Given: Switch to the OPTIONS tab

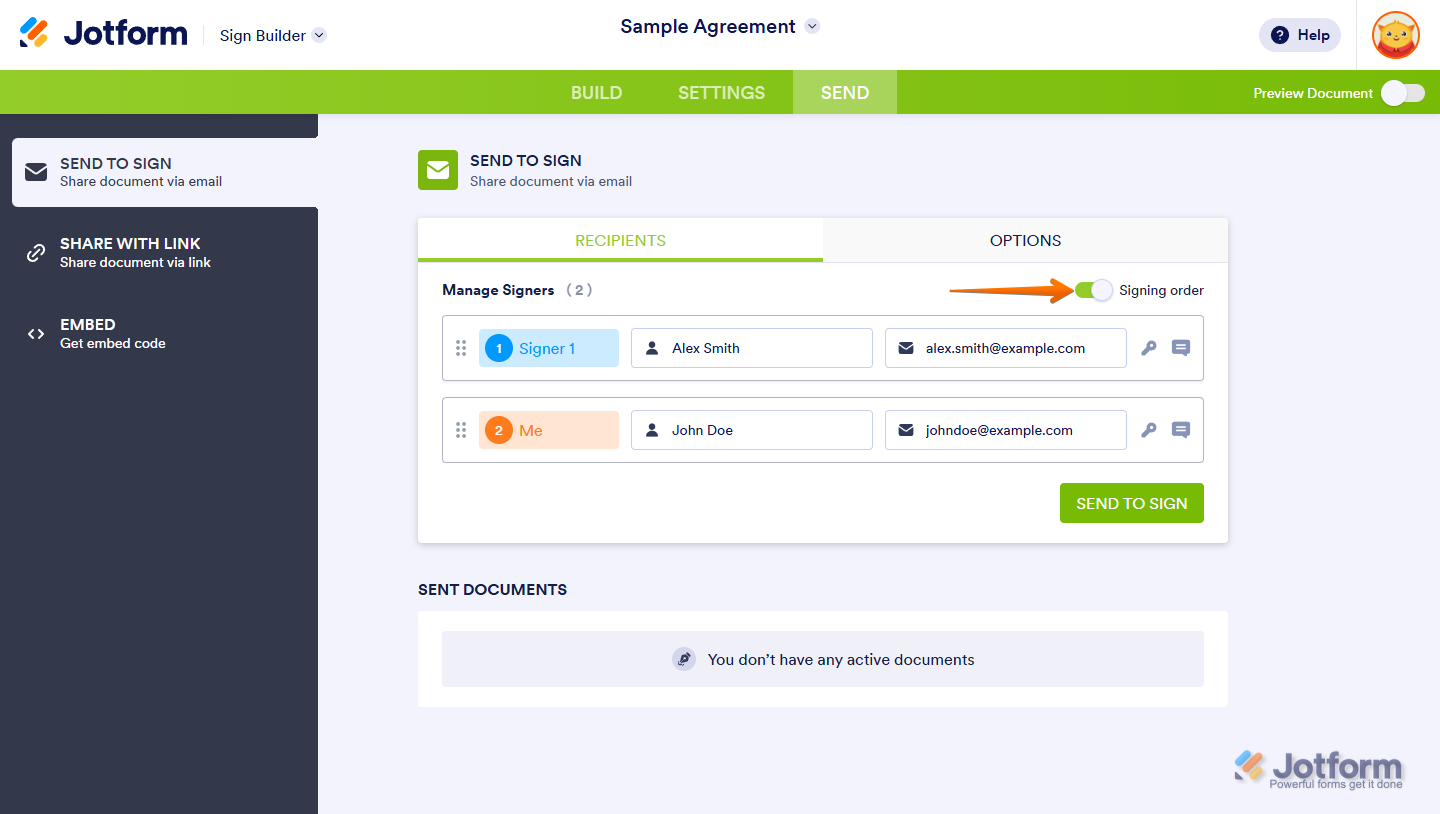Looking at the screenshot, I should pos(1025,240).
